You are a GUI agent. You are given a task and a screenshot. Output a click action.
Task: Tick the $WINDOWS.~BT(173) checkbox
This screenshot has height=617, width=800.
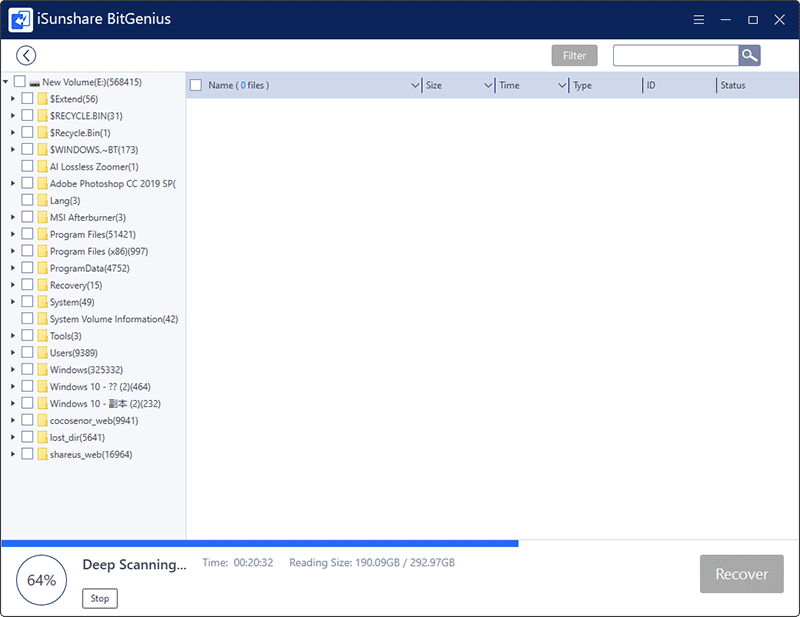coord(27,149)
